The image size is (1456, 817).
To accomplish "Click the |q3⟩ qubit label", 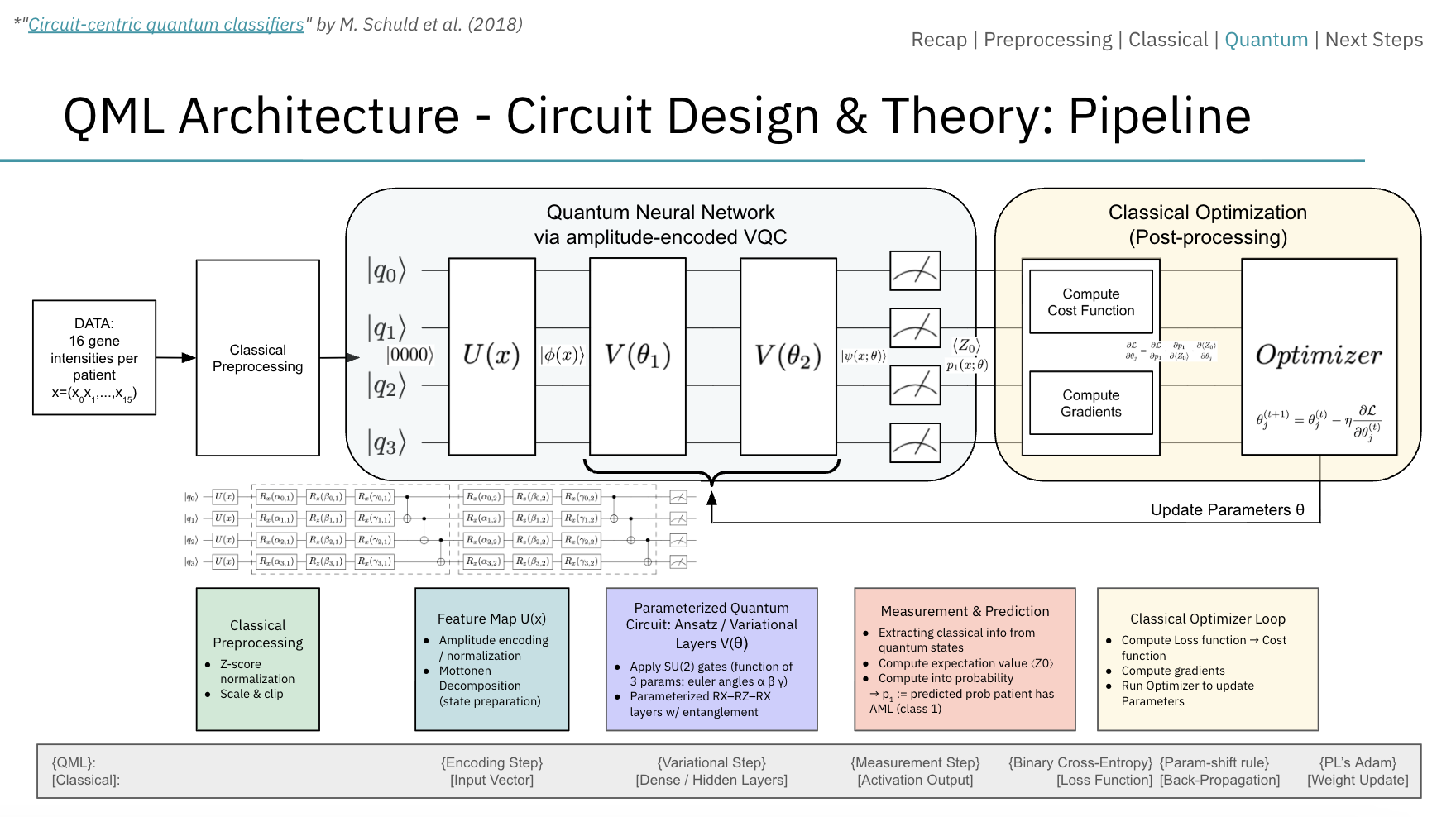I will (x=387, y=443).
